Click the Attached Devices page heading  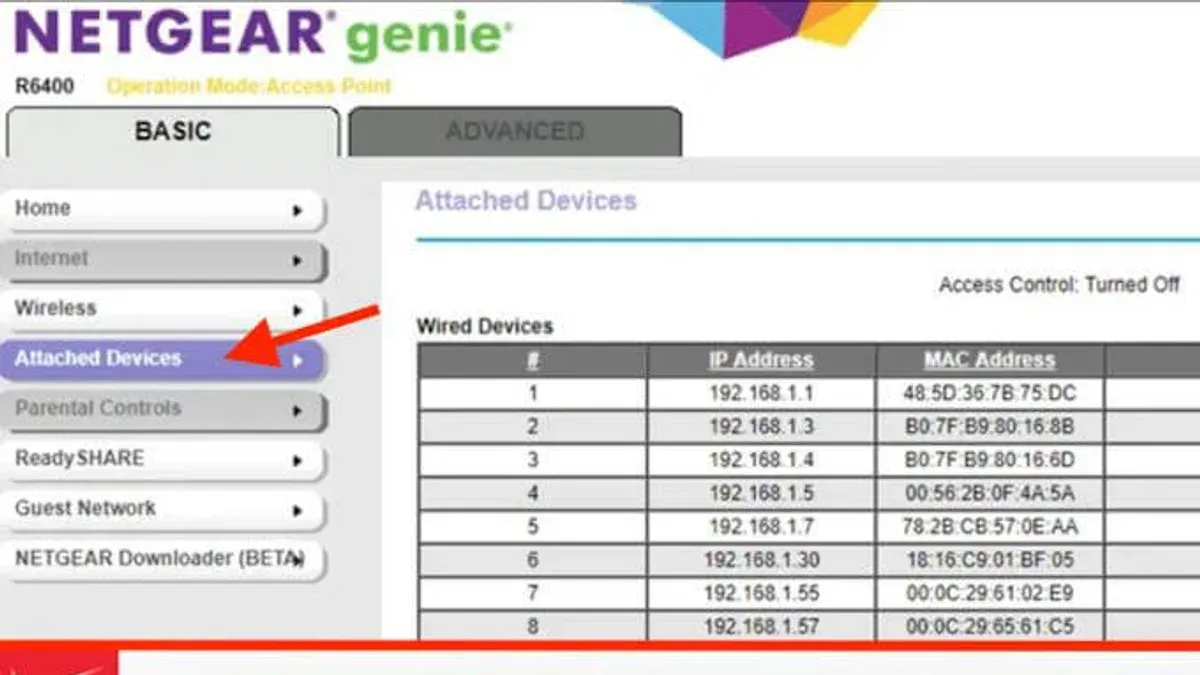tap(526, 201)
